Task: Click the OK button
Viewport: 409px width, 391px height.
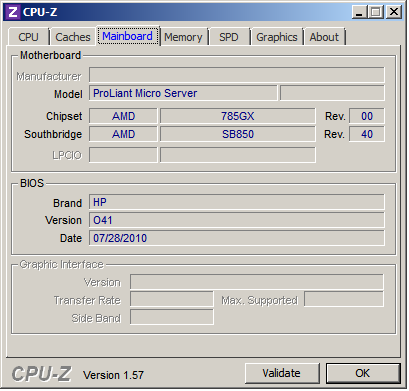Action: 363,373
